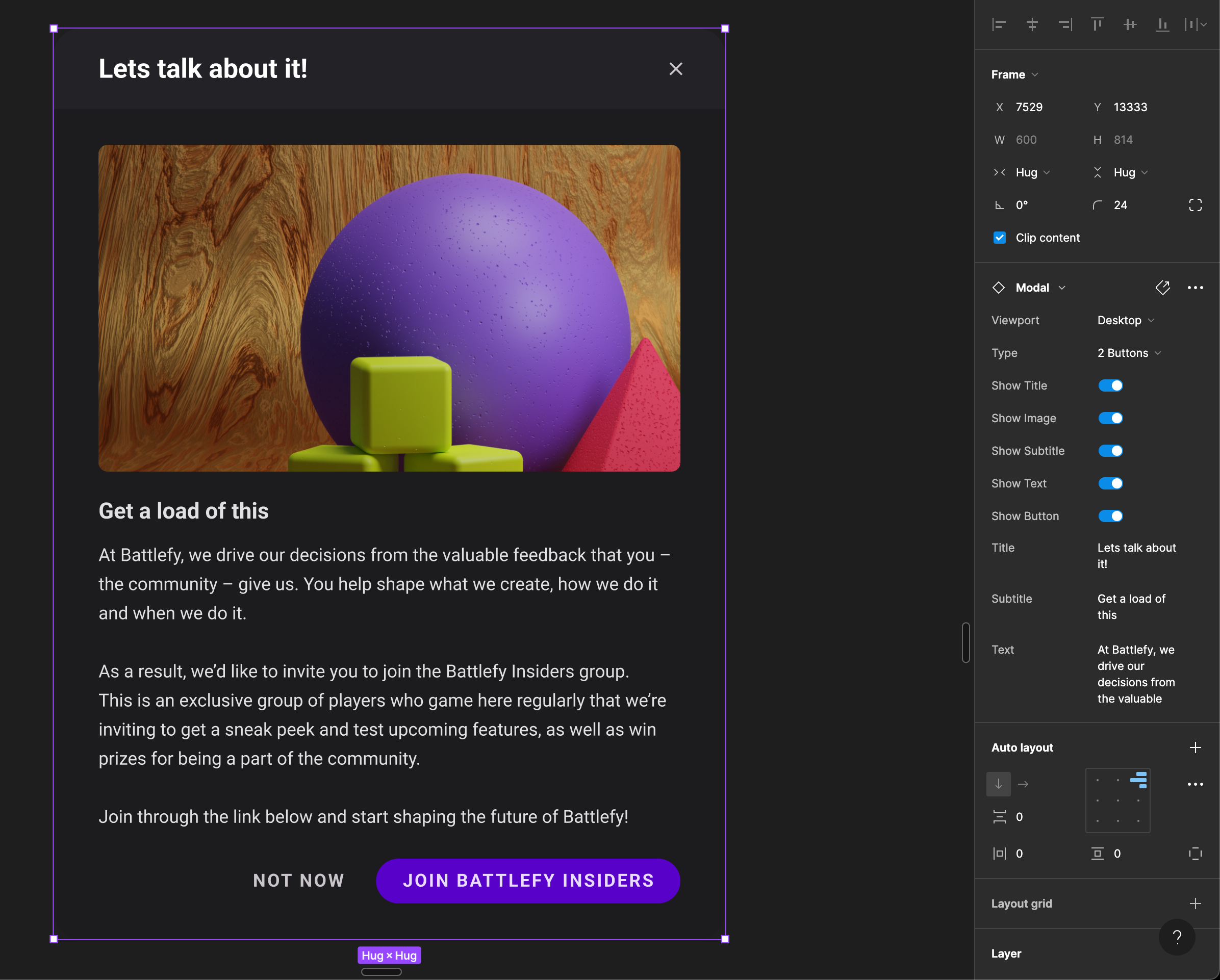The image size is (1220, 980).
Task: Click the align horizontal centers icon
Action: [x=1032, y=25]
